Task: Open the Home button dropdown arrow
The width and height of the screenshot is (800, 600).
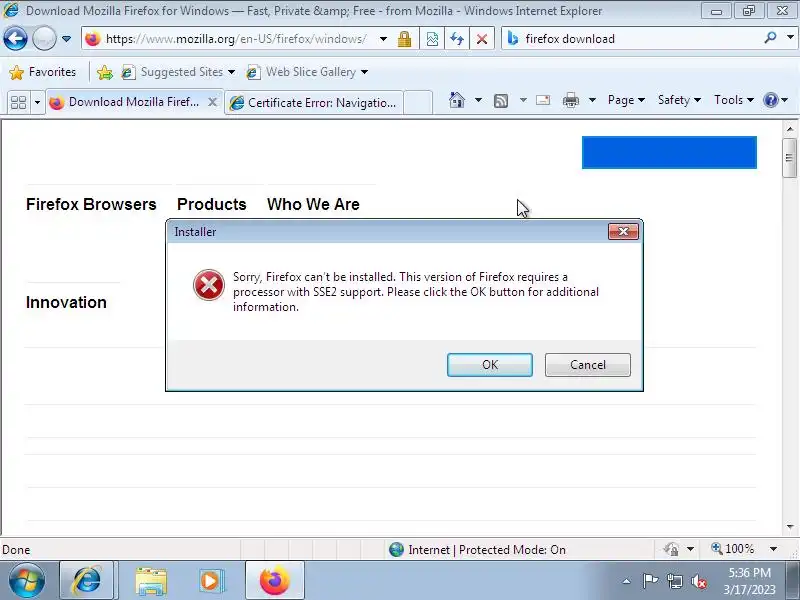Action: coord(478,100)
